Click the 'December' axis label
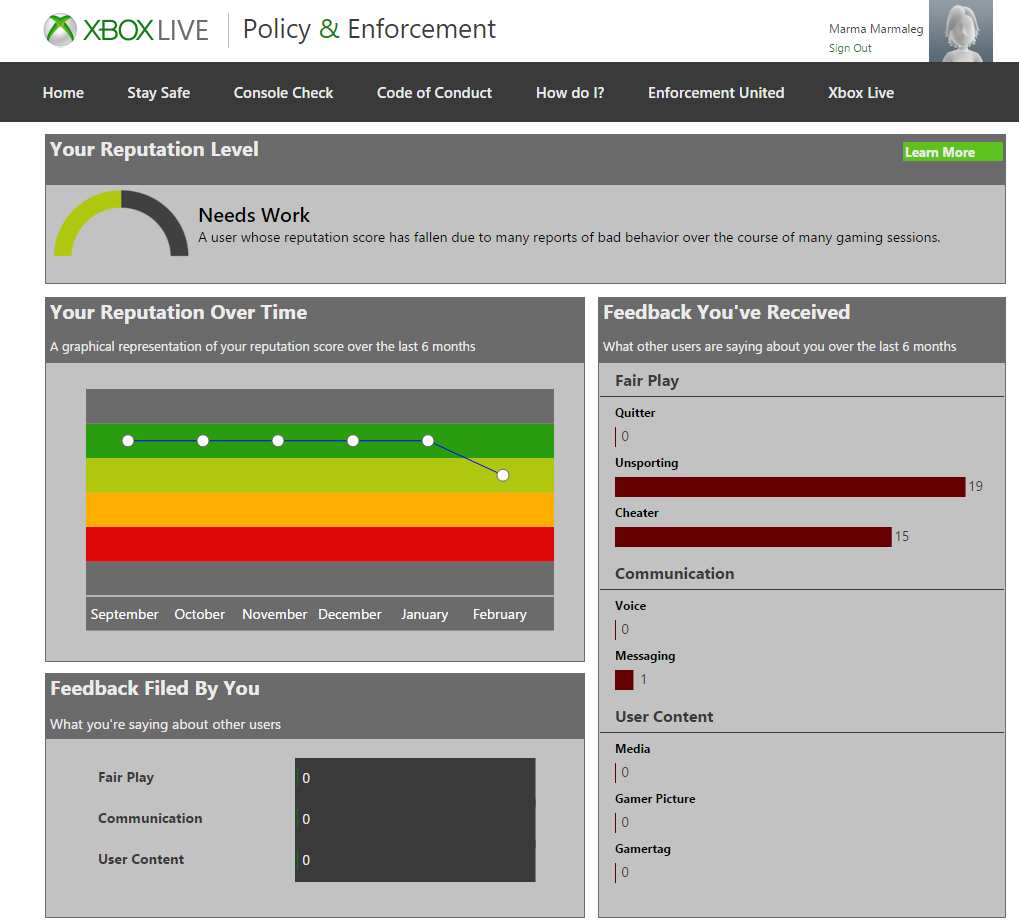Viewport: 1019px width, 924px height. pos(350,614)
